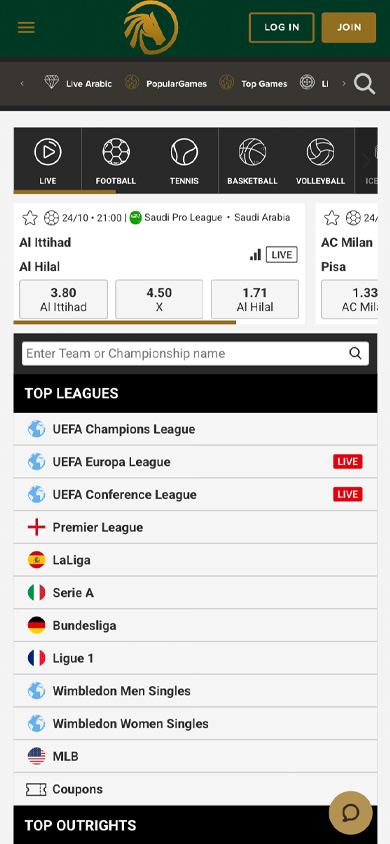Expand the UEFA Champions League row

pos(195,429)
